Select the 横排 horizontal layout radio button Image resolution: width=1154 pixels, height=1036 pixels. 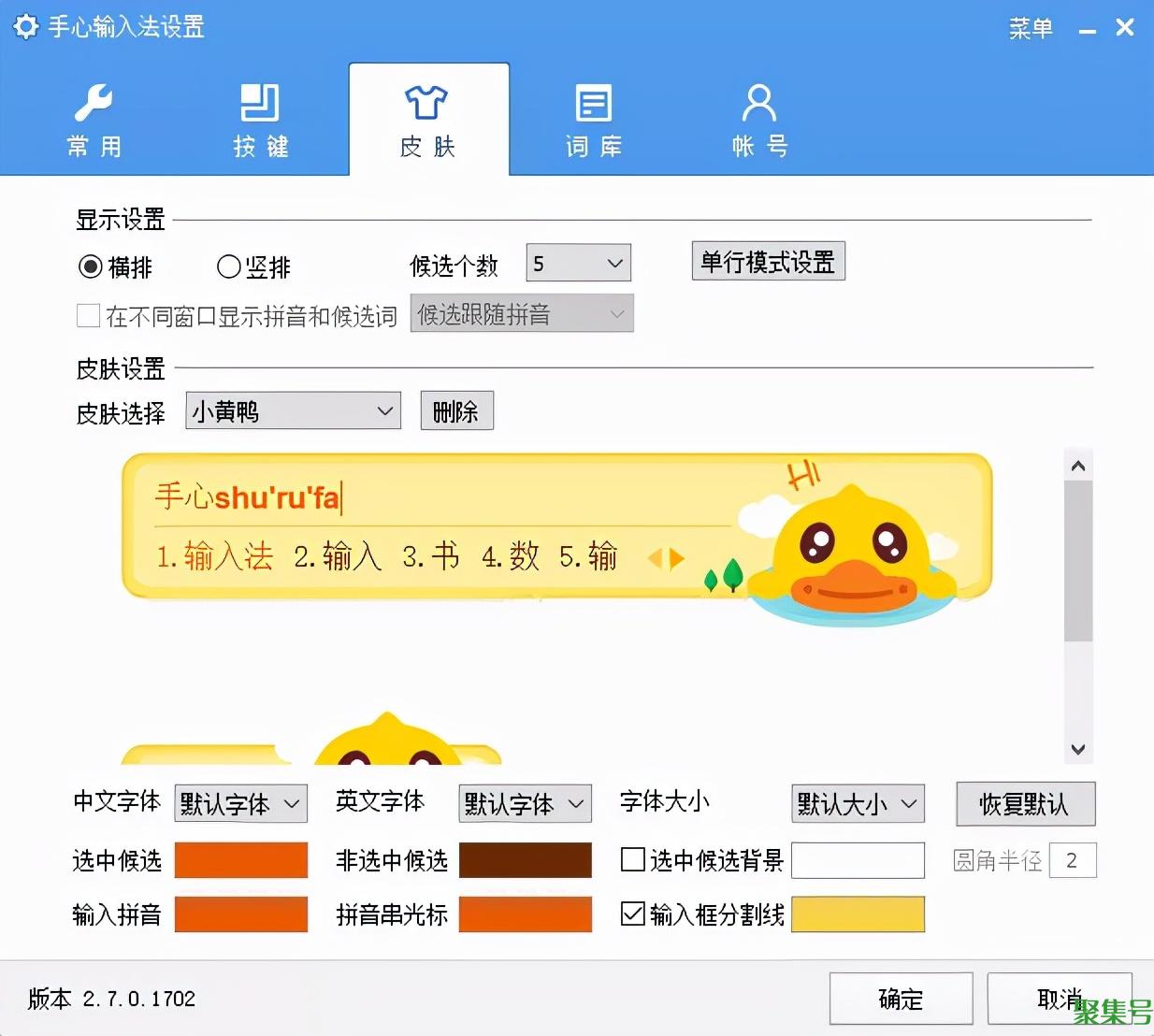(88, 266)
